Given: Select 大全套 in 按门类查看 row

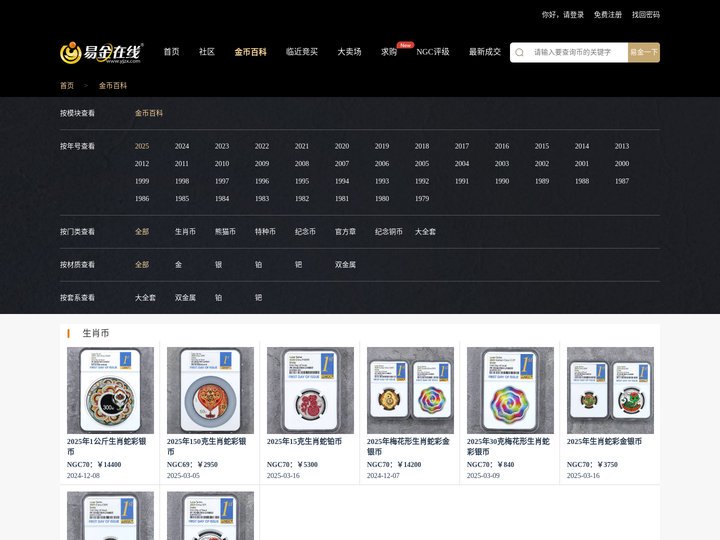Looking at the screenshot, I should point(425,231).
